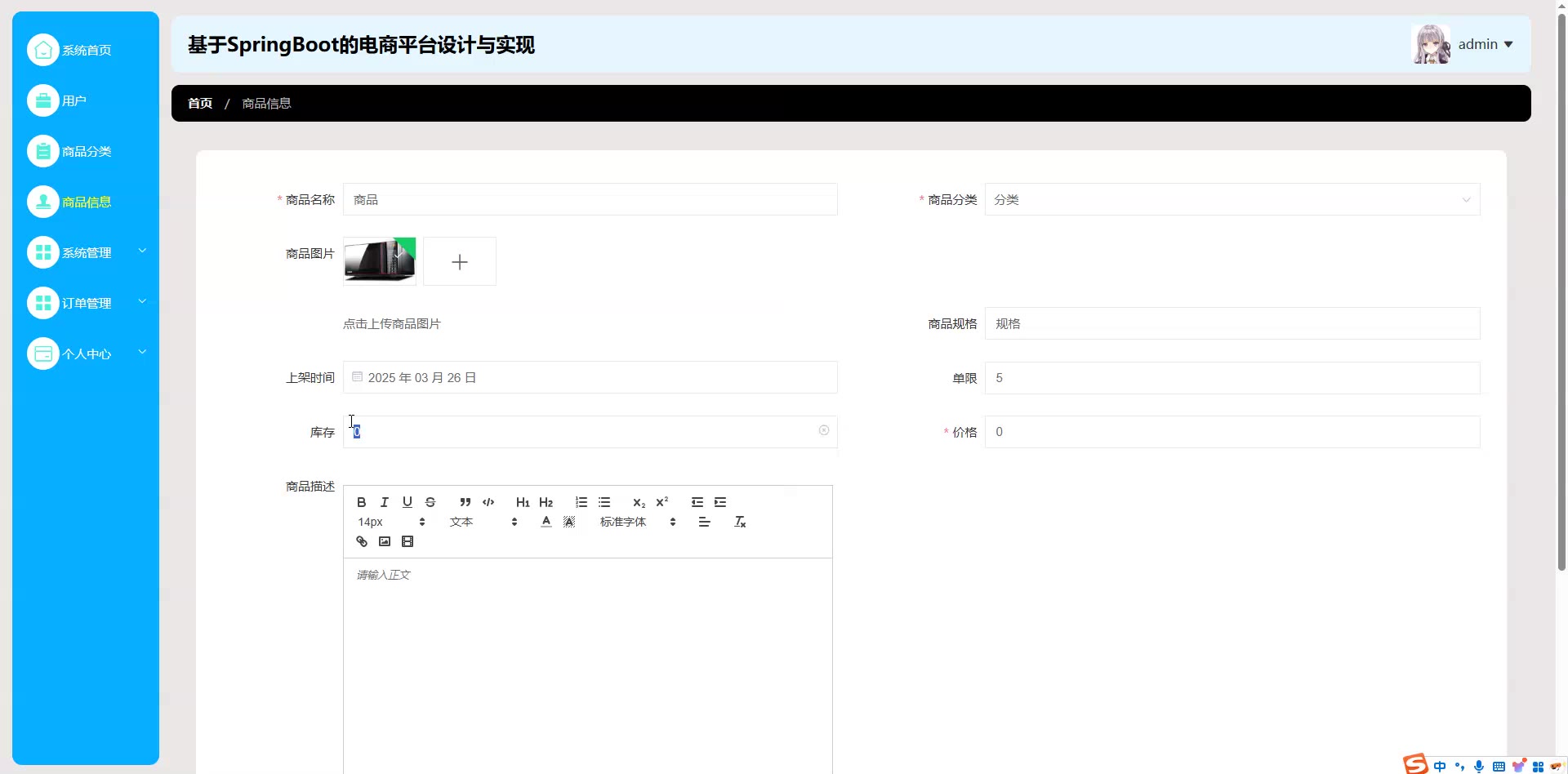The image size is (1568, 774).
Task: Open the 商品分类 category select box
Action: [1232, 199]
